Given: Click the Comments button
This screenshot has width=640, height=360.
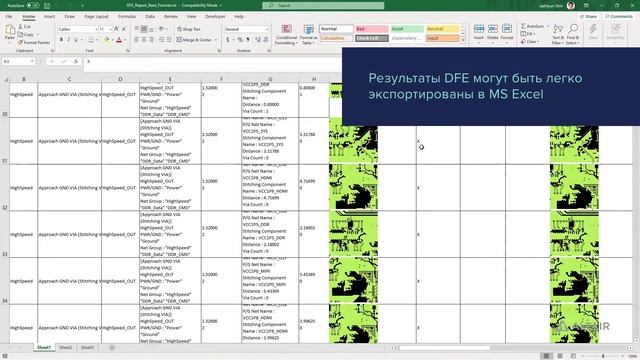Looking at the screenshot, I should tap(618, 17).
